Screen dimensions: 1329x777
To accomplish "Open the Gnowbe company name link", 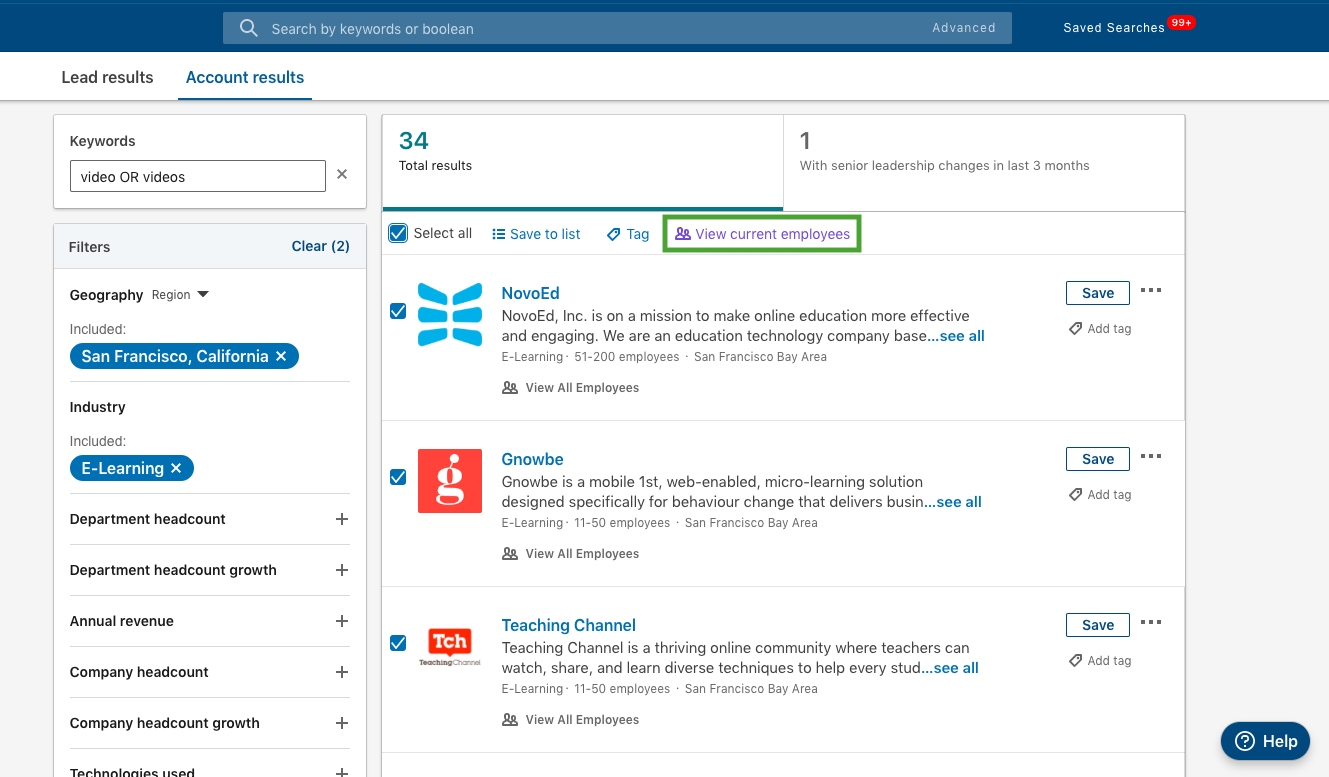I will (x=532, y=459).
